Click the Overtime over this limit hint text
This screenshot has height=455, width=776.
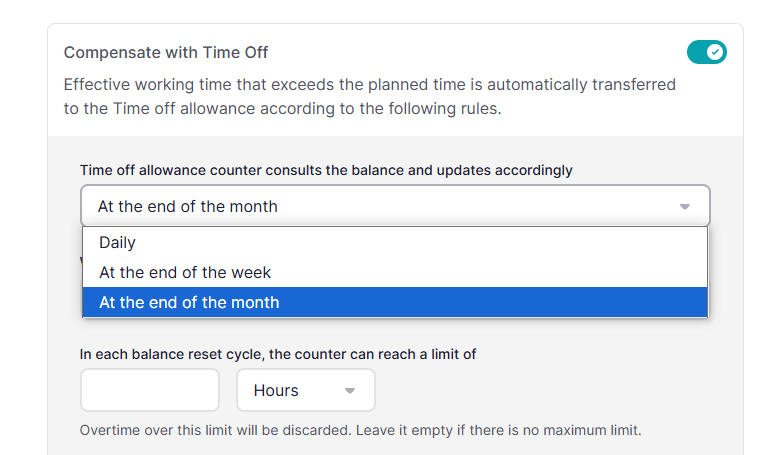(x=360, y=430)
